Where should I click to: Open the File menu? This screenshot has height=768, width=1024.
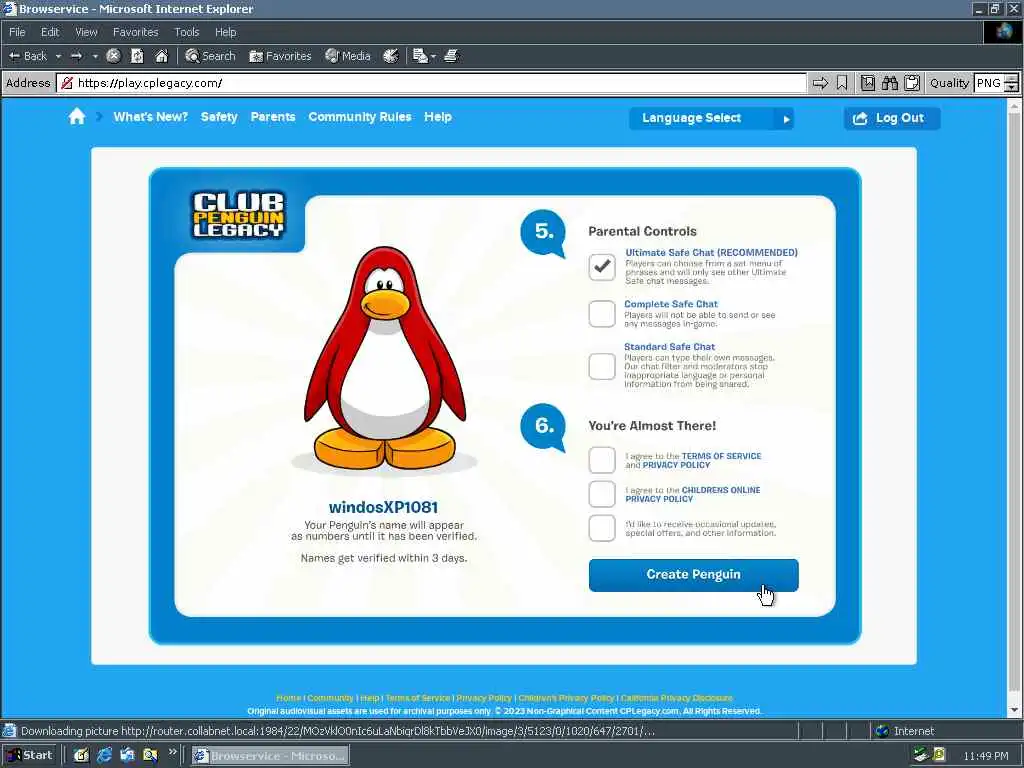click(x=17, y=32)
